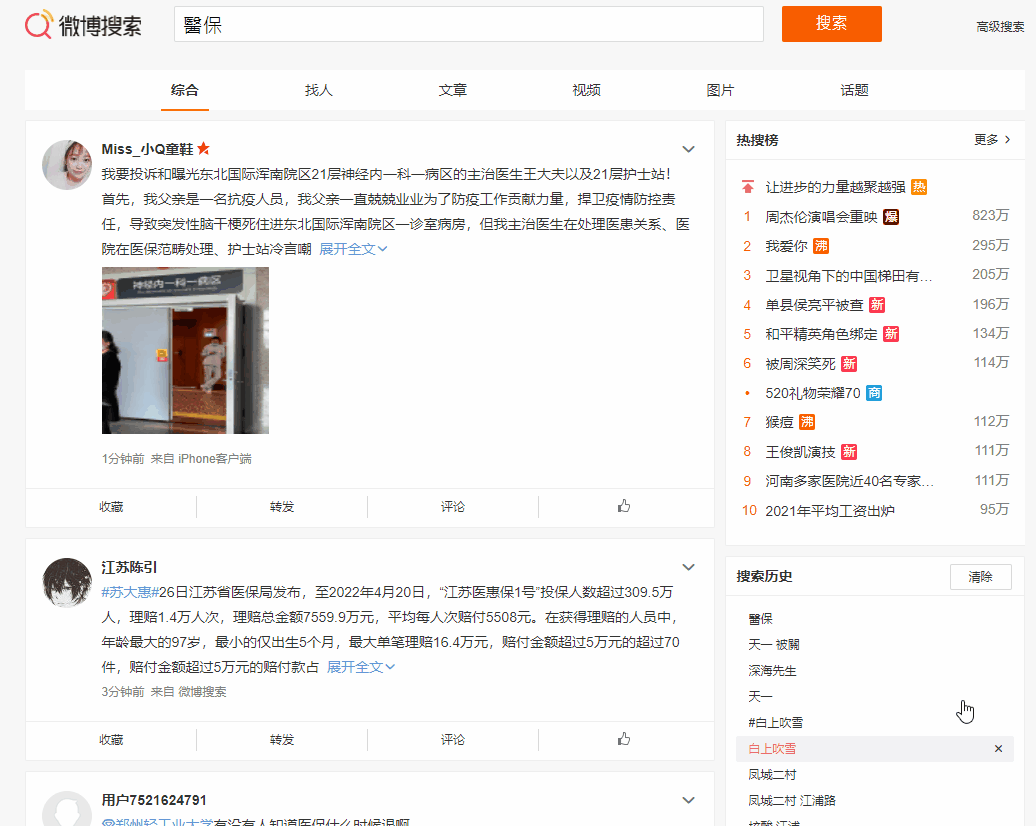
Task: Open hot topic 卫星视角下的中国梯田有…
Action: click(849, 276)
